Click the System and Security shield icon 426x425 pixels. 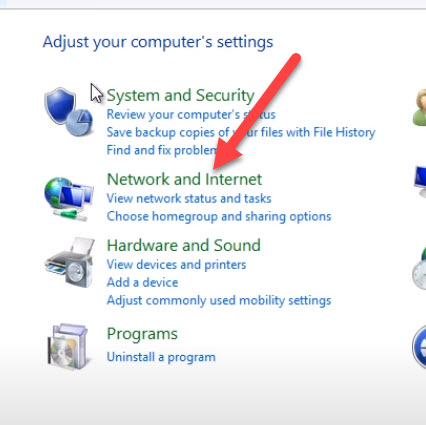[69, 111]
